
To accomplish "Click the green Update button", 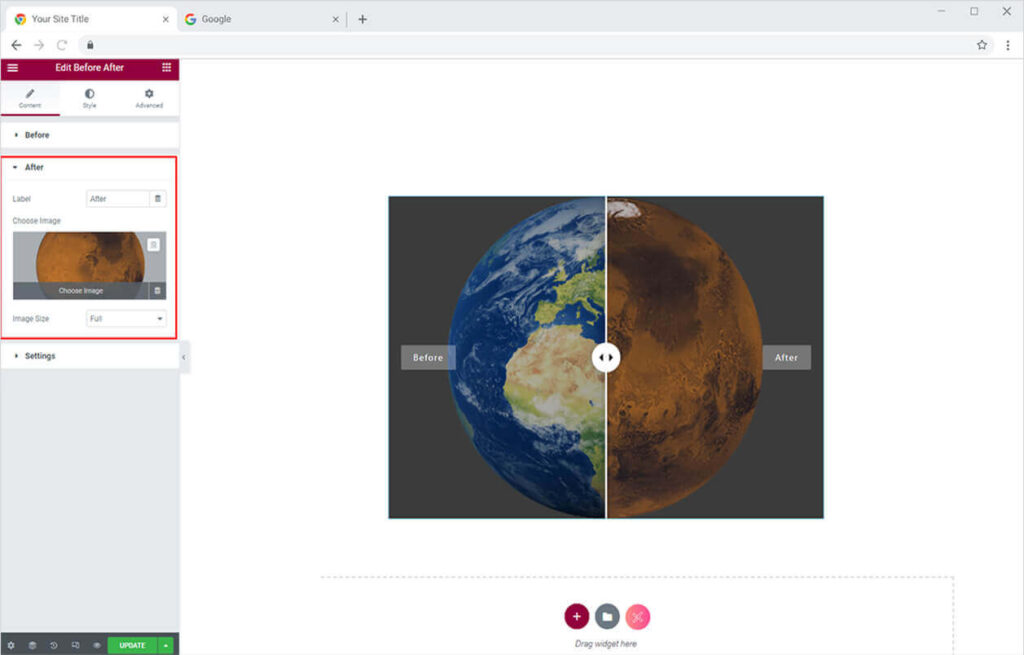I will [132, 645].
